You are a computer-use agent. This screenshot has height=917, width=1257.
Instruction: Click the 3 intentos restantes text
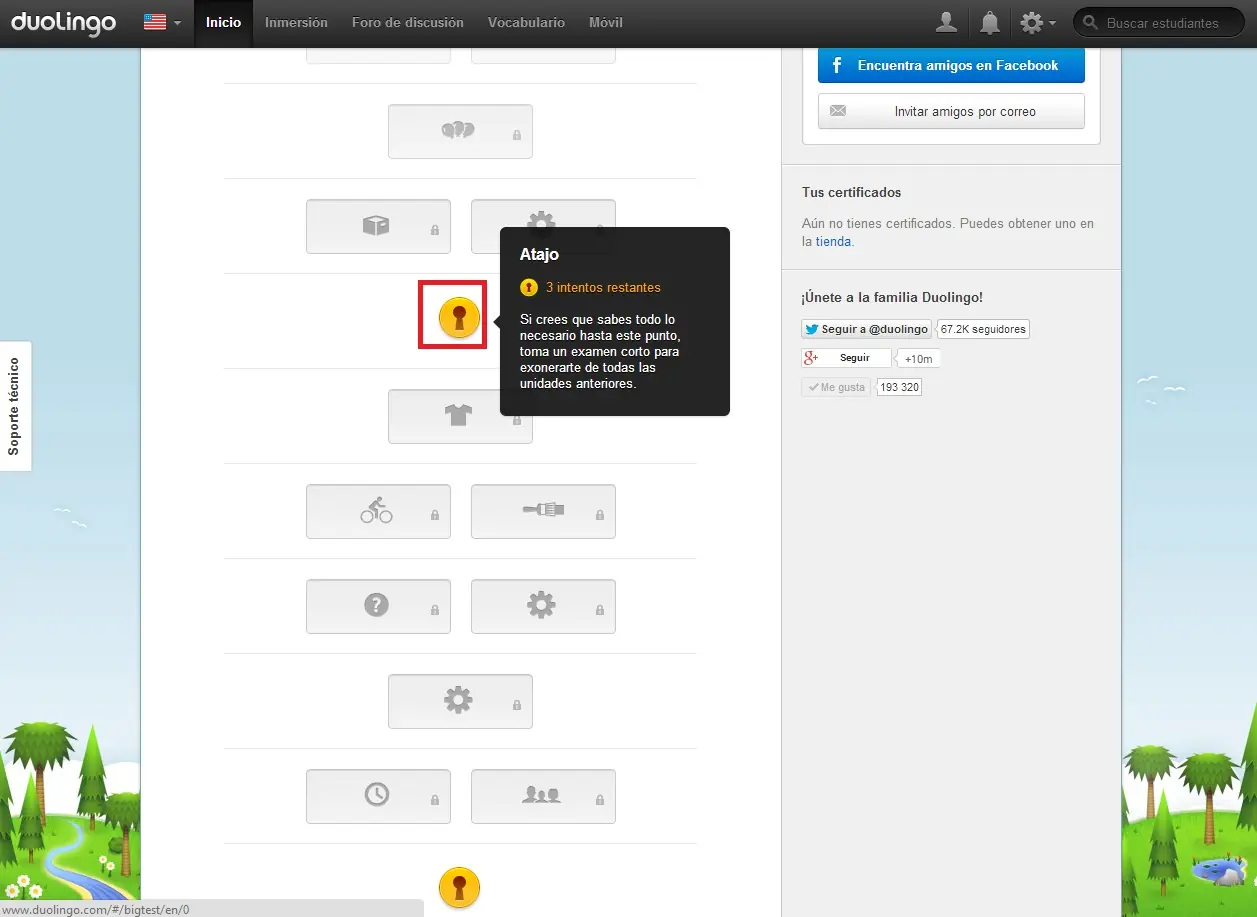pos(603,288)
